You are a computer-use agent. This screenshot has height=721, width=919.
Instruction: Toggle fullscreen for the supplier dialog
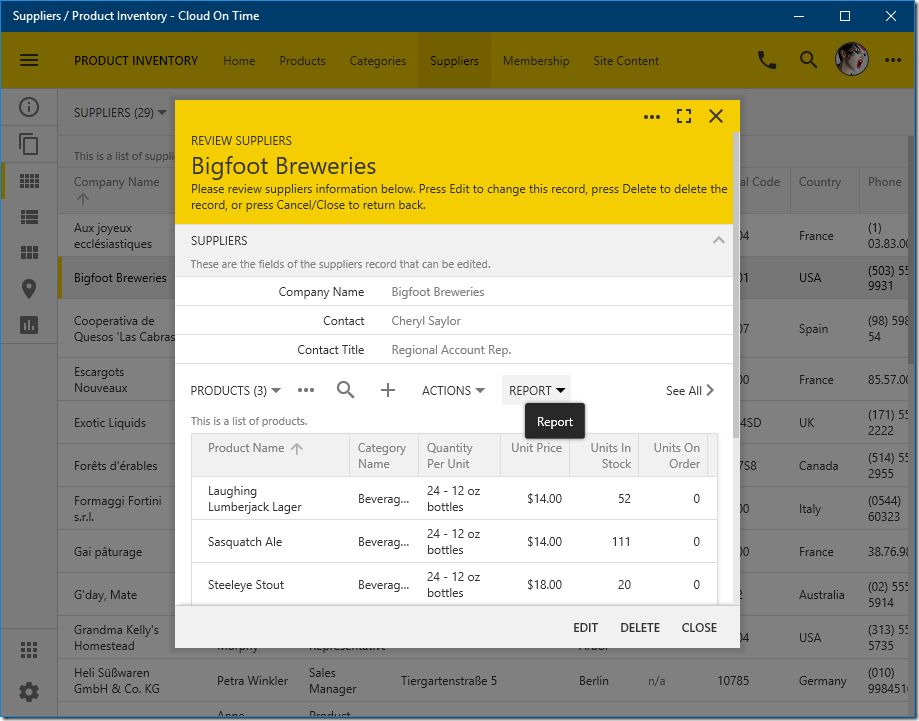pos(683,116)
